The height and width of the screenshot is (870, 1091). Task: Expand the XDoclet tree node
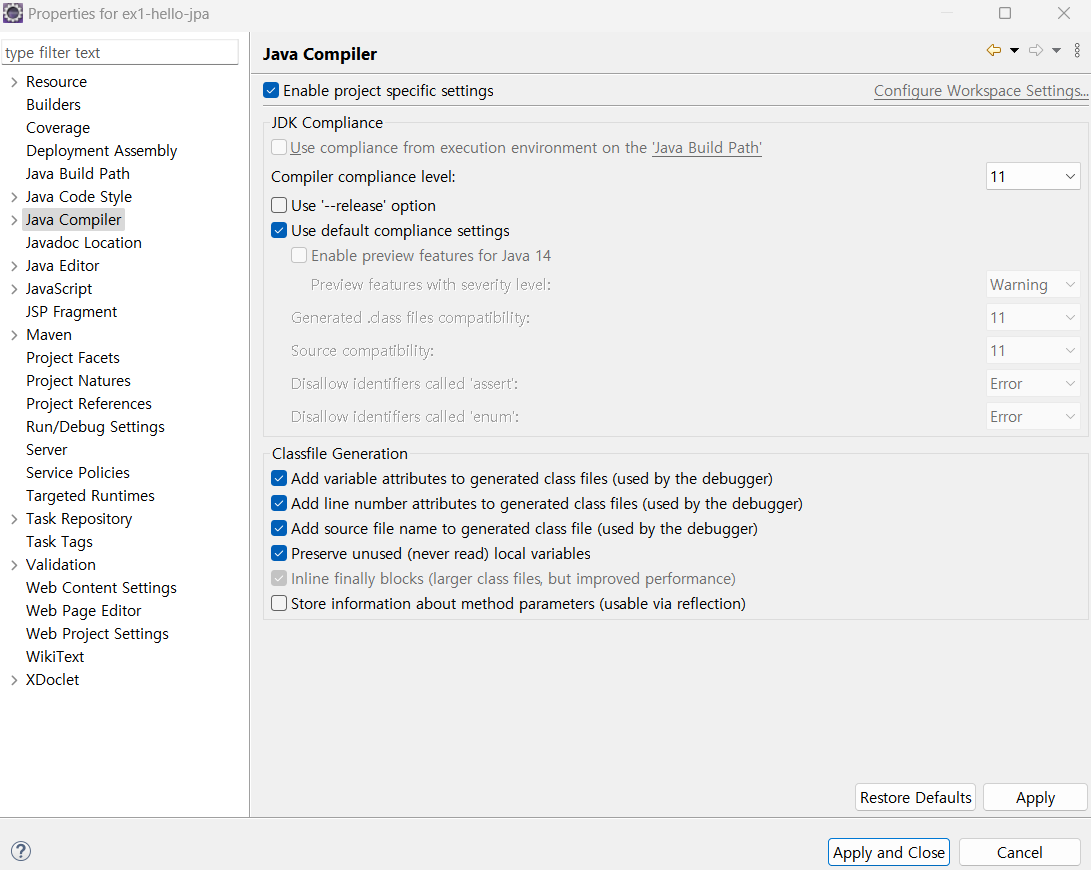(x=14, y=679)
